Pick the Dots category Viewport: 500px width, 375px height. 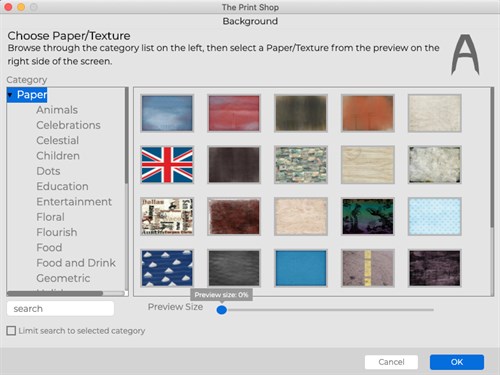point(48,171)
